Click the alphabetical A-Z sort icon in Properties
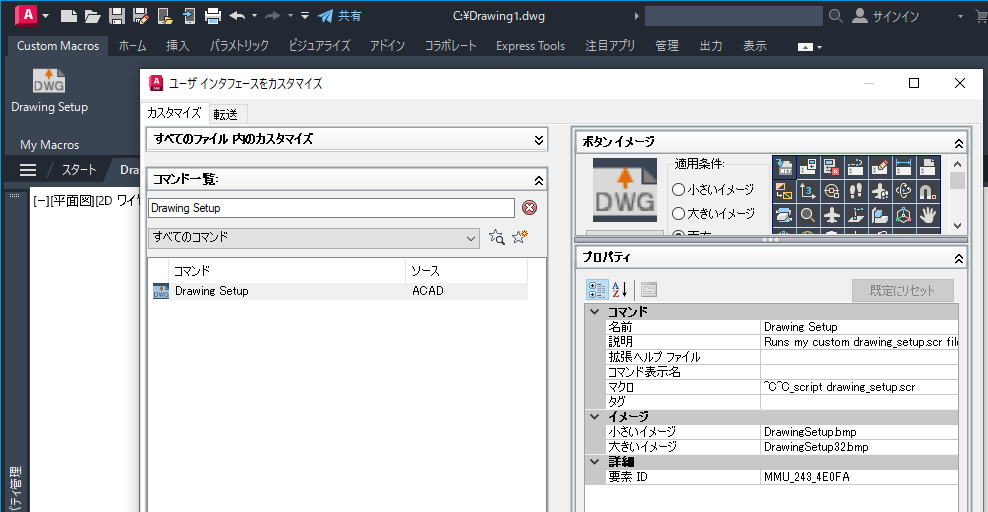This screenshot has width=988, height=512. [x=620, y=290]
